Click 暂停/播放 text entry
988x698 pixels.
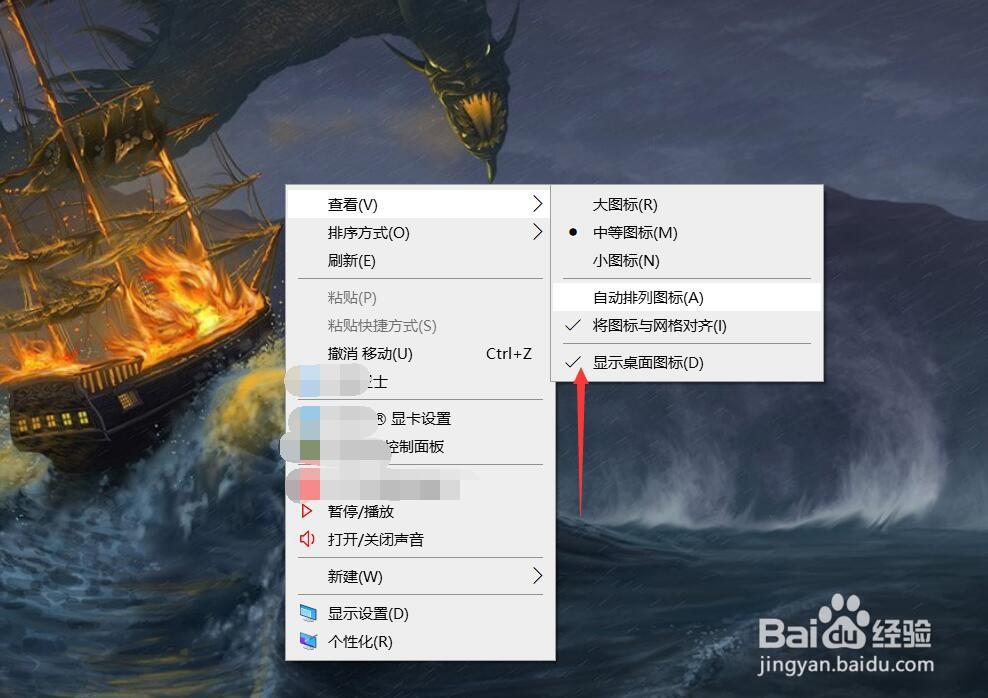point(360,512)
